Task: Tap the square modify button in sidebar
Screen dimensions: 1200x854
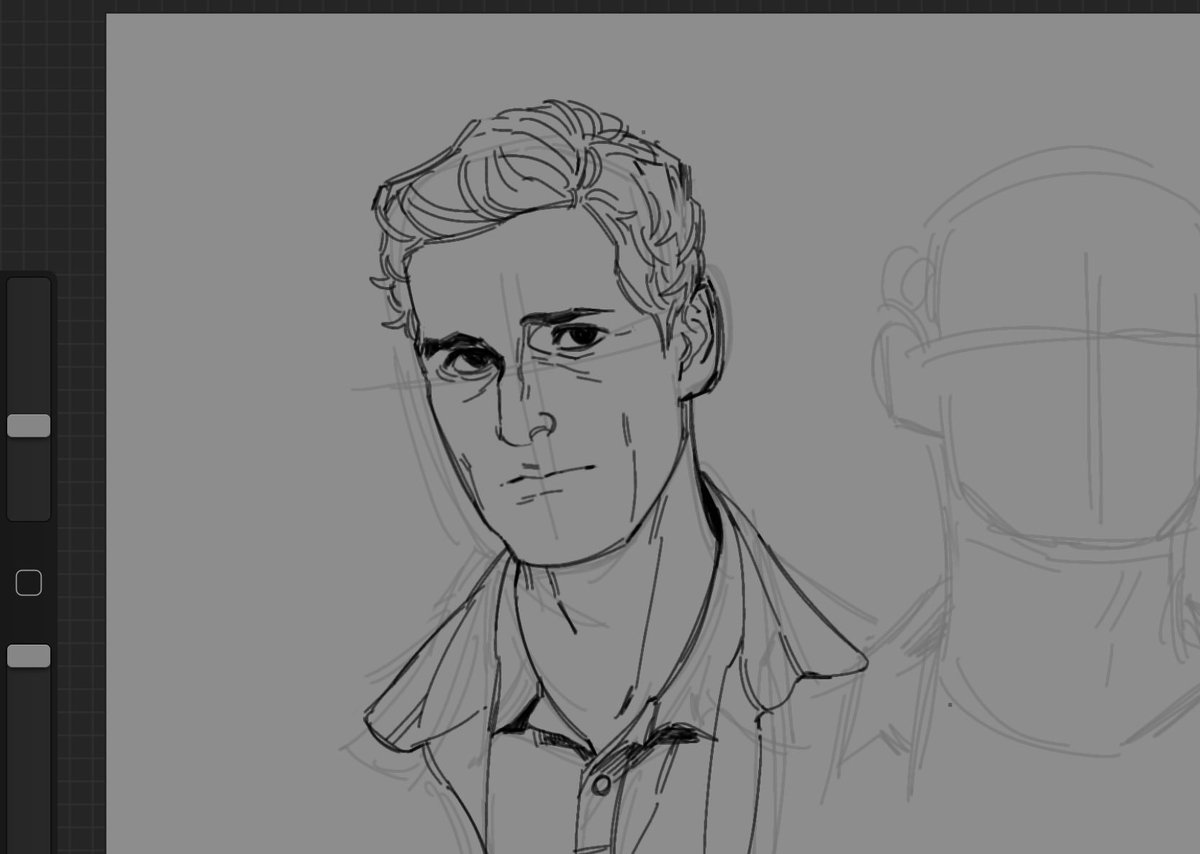Action: click(28, 583)
